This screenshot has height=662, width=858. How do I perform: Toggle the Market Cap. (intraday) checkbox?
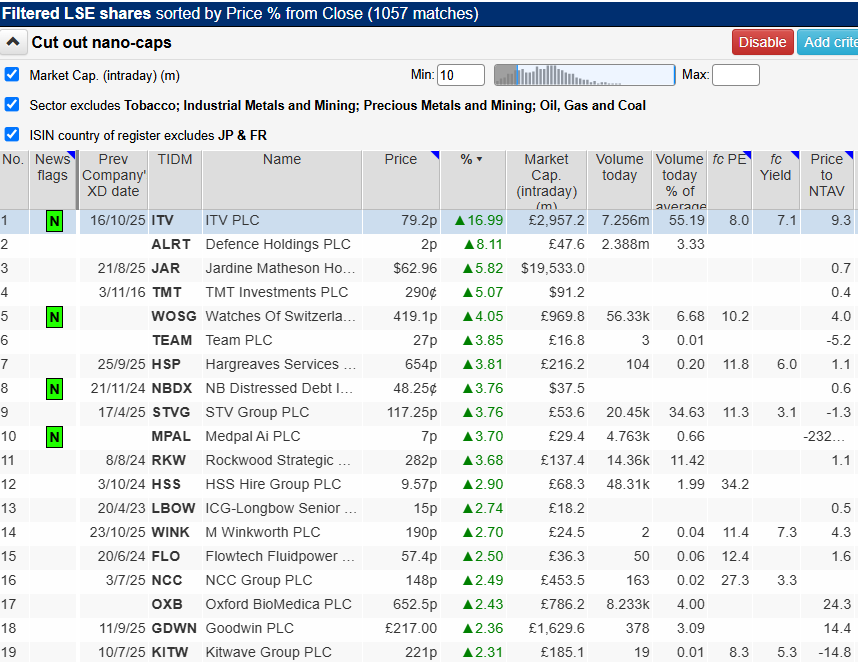(12, 74)
